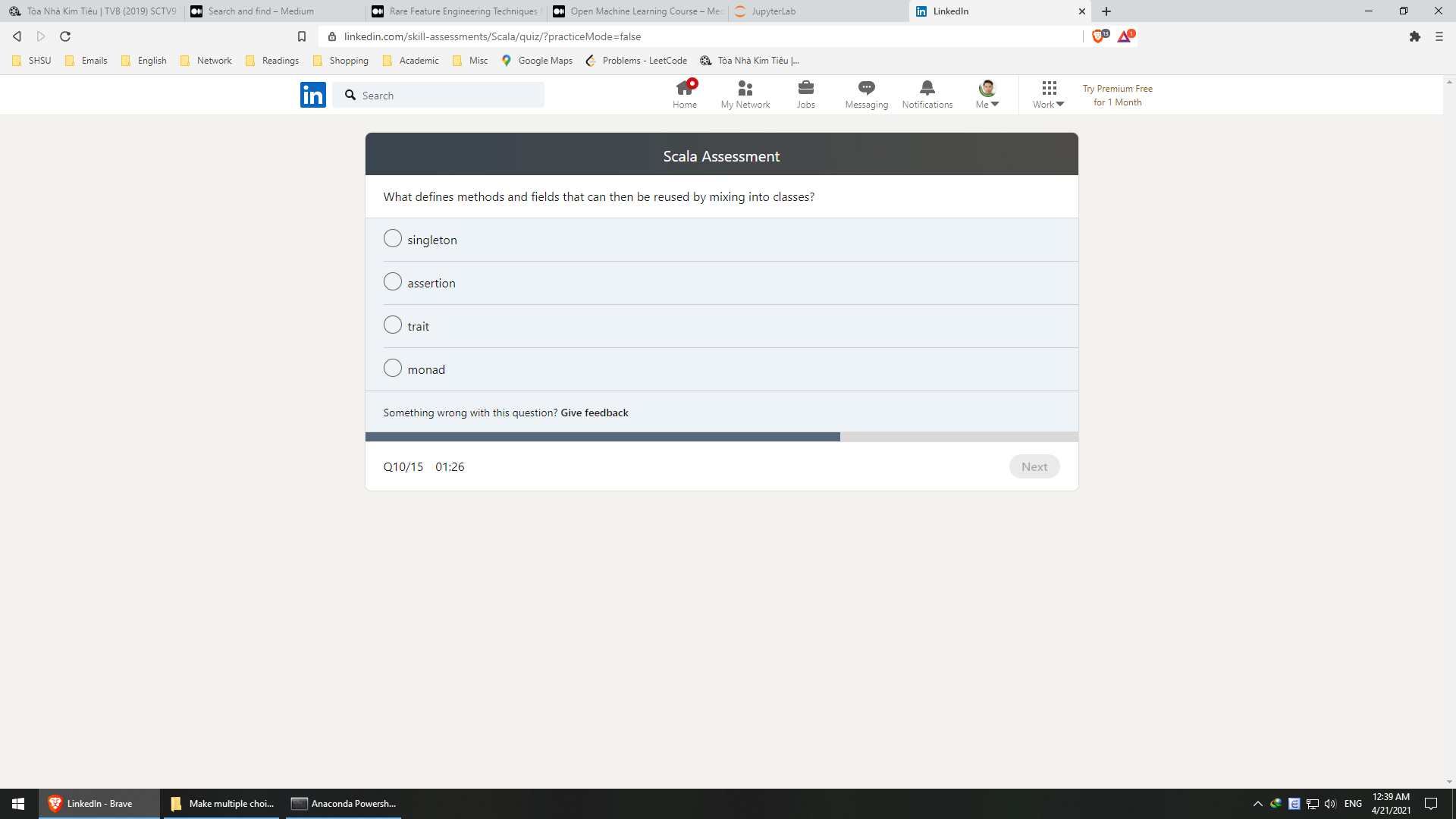1456x819 pixels.
Task: Choose the monad answer option
Action: [x=393, y=368]
